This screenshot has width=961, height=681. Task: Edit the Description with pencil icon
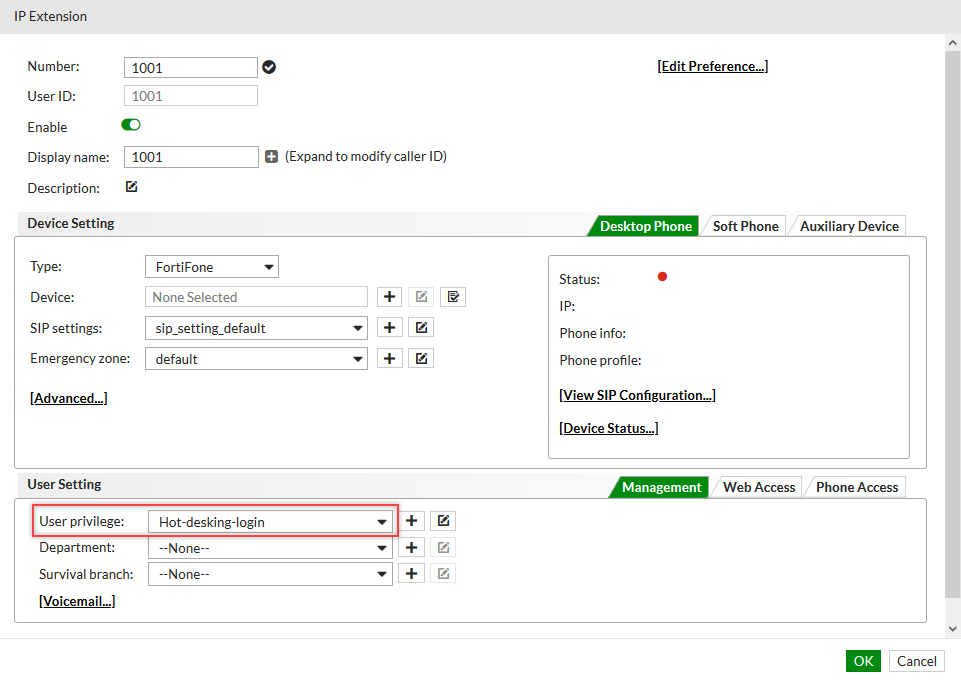coord(132,187)
